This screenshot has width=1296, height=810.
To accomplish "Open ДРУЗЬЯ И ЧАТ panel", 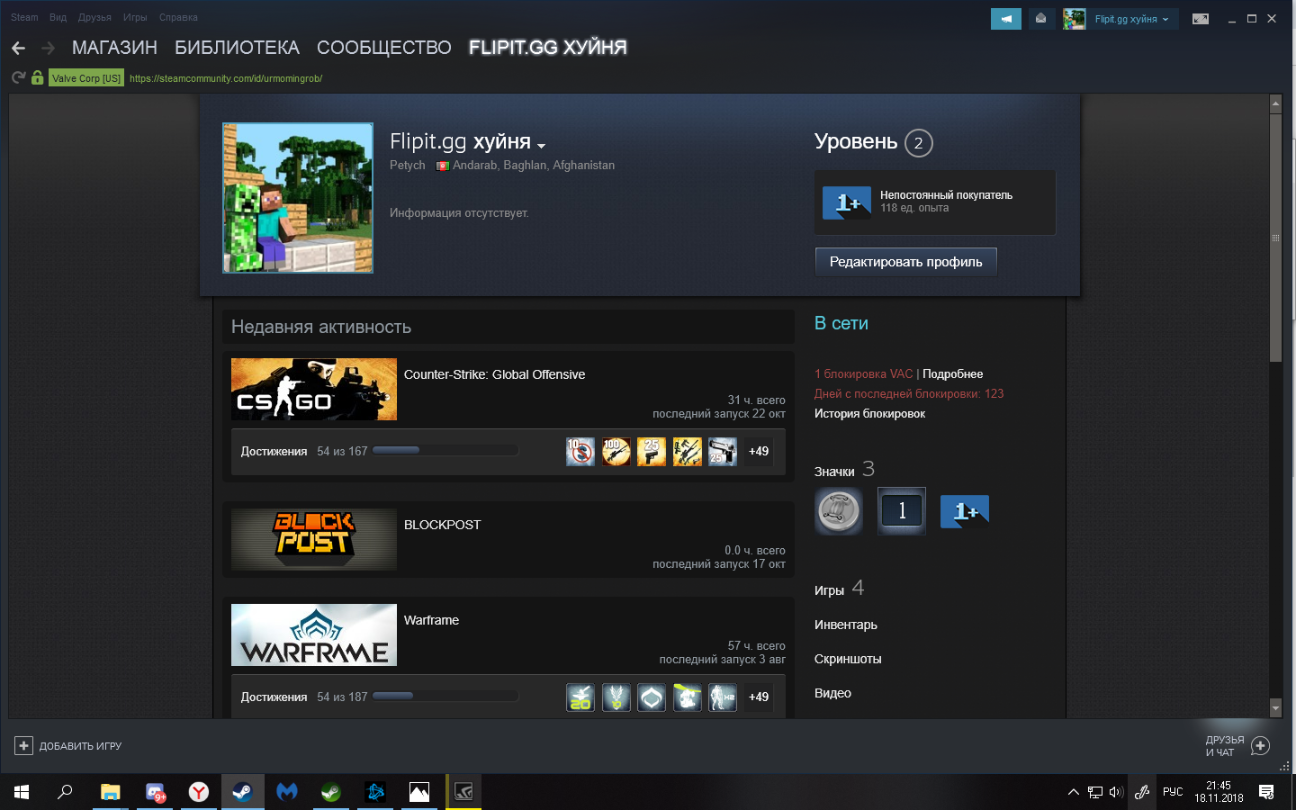I will pos(1238,746).
